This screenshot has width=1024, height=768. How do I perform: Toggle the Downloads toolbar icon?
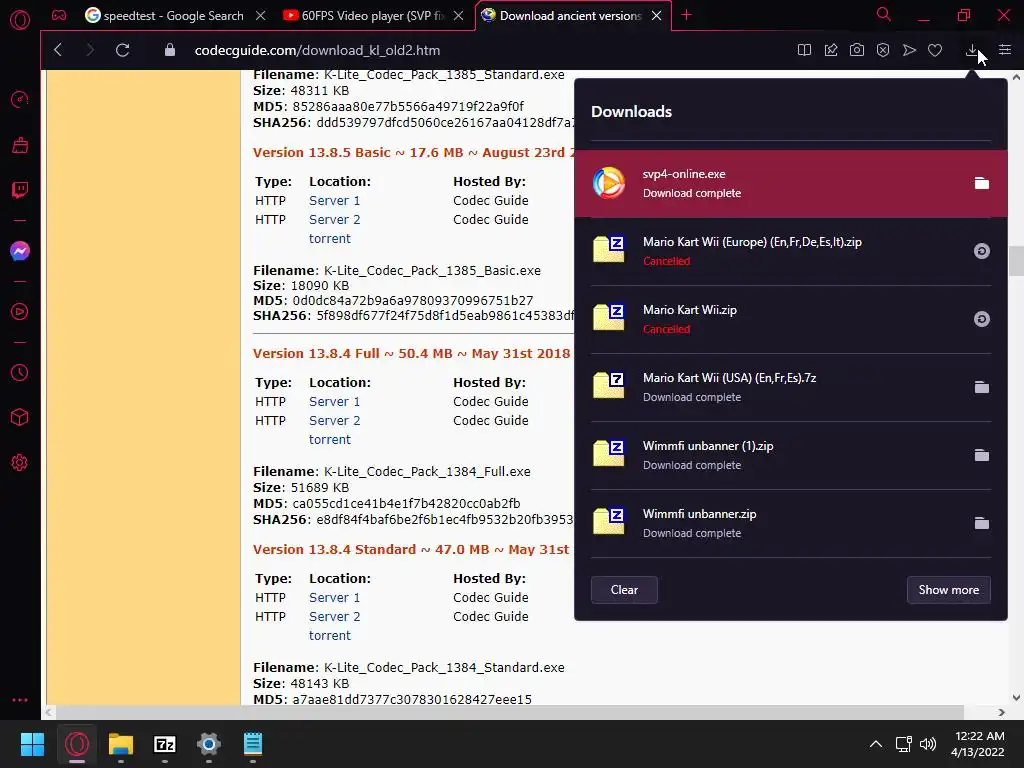point(972,50)
